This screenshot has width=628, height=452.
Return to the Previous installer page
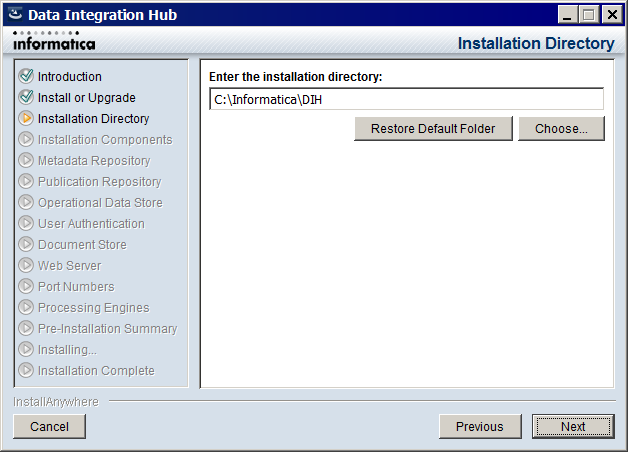480,426
